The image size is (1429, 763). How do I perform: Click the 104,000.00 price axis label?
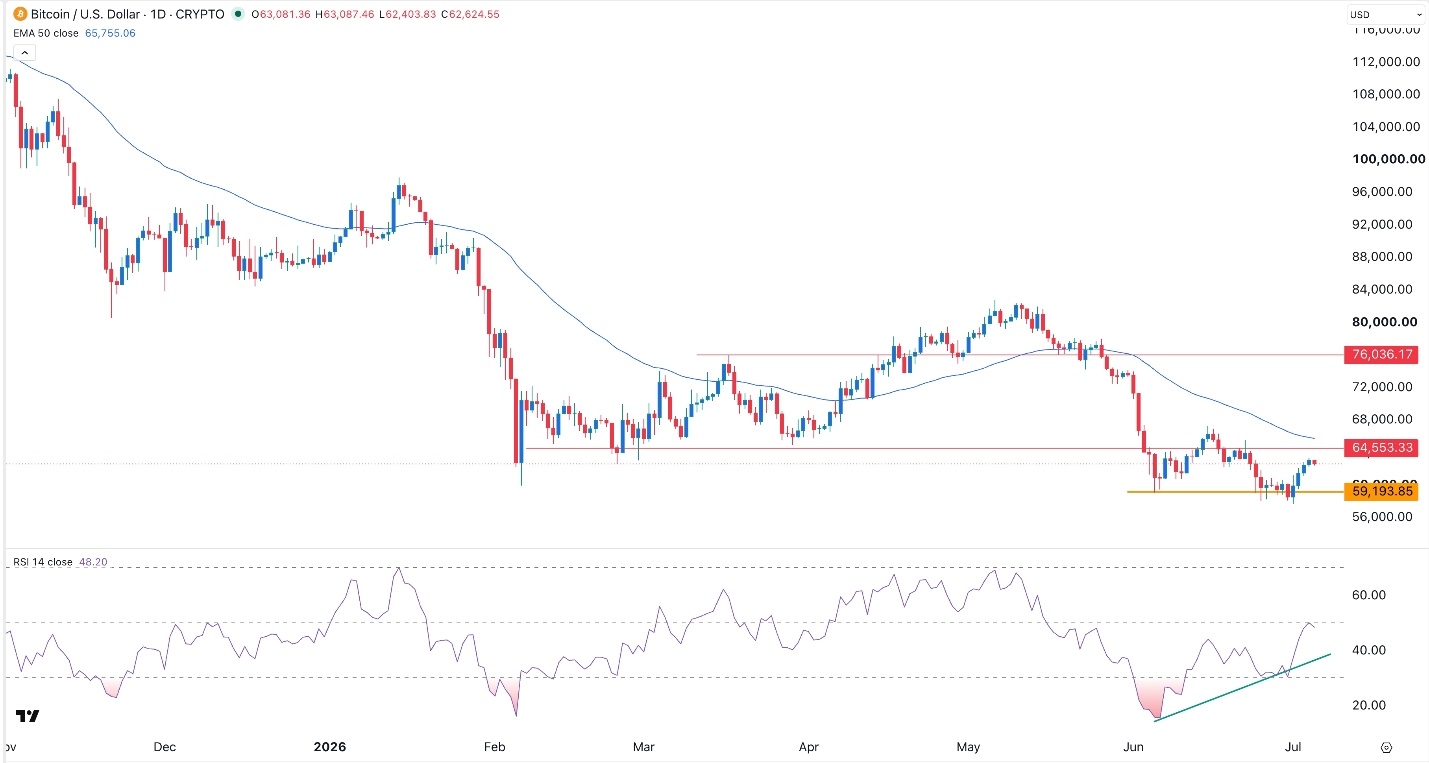tap(1387, 127)
